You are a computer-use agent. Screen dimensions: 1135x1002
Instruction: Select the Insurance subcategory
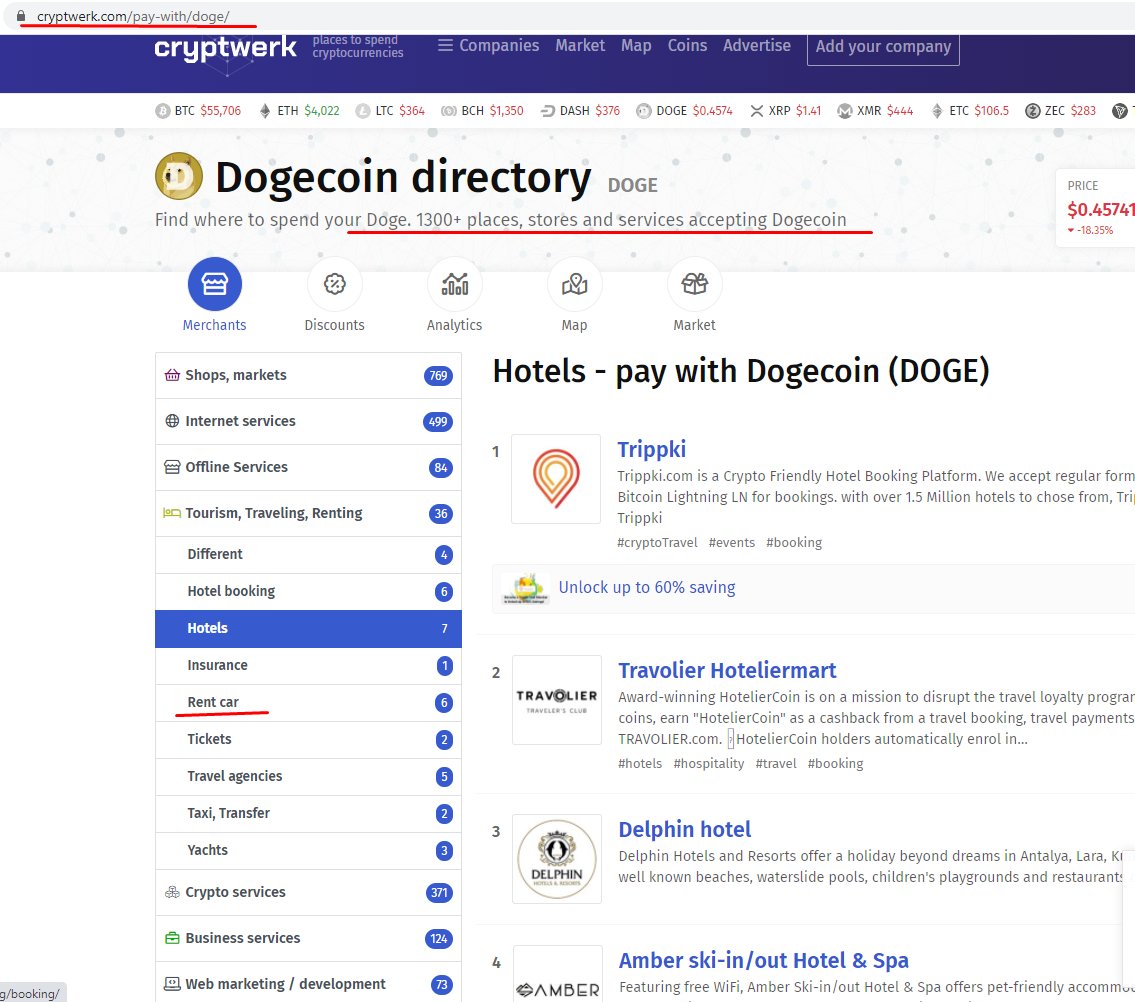pos(308,665)
